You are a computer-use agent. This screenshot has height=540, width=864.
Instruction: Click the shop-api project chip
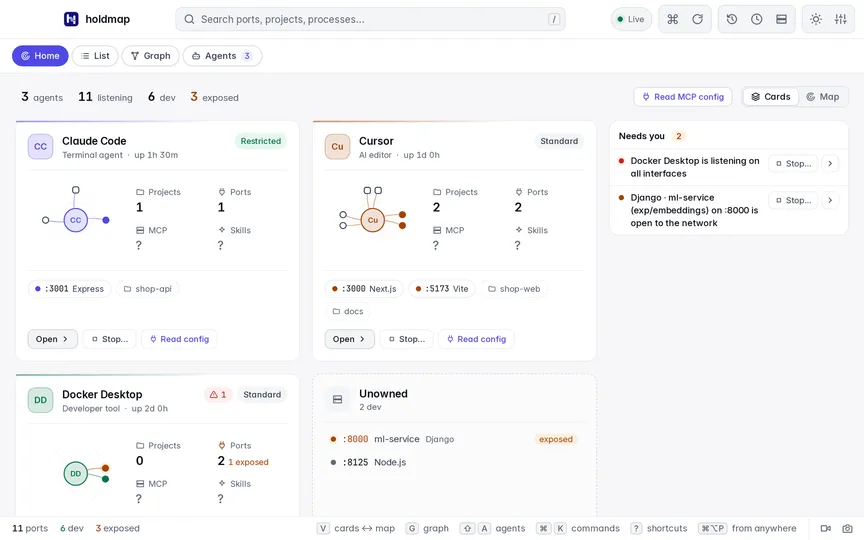147,289
